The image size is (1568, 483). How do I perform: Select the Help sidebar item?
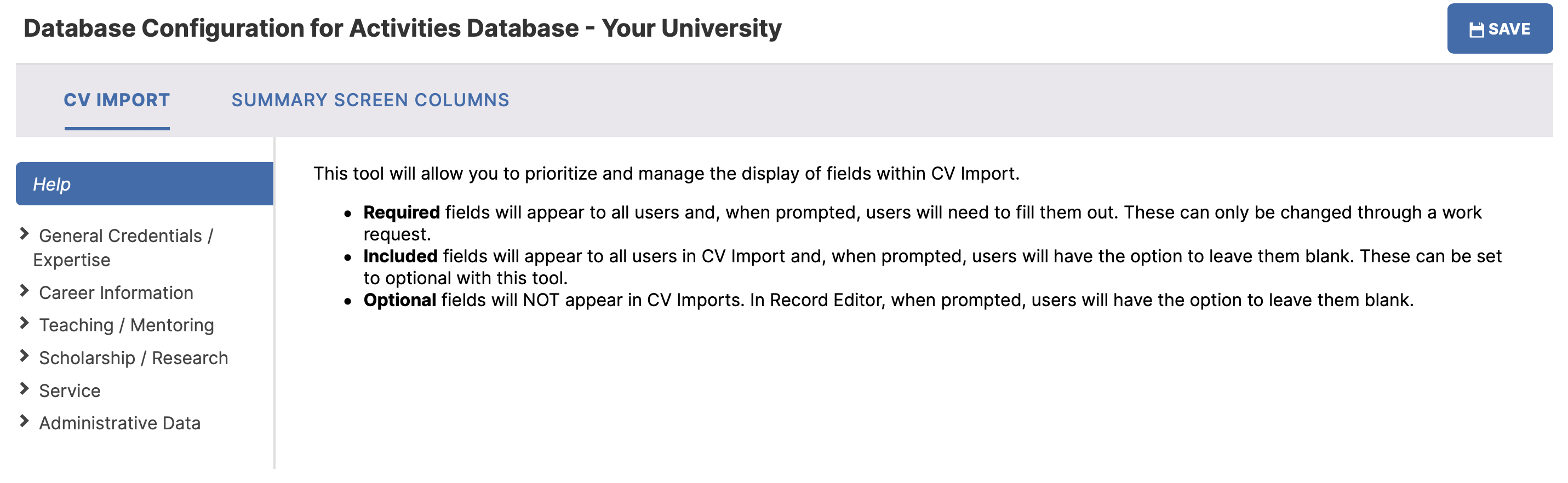tap(144, 183)
